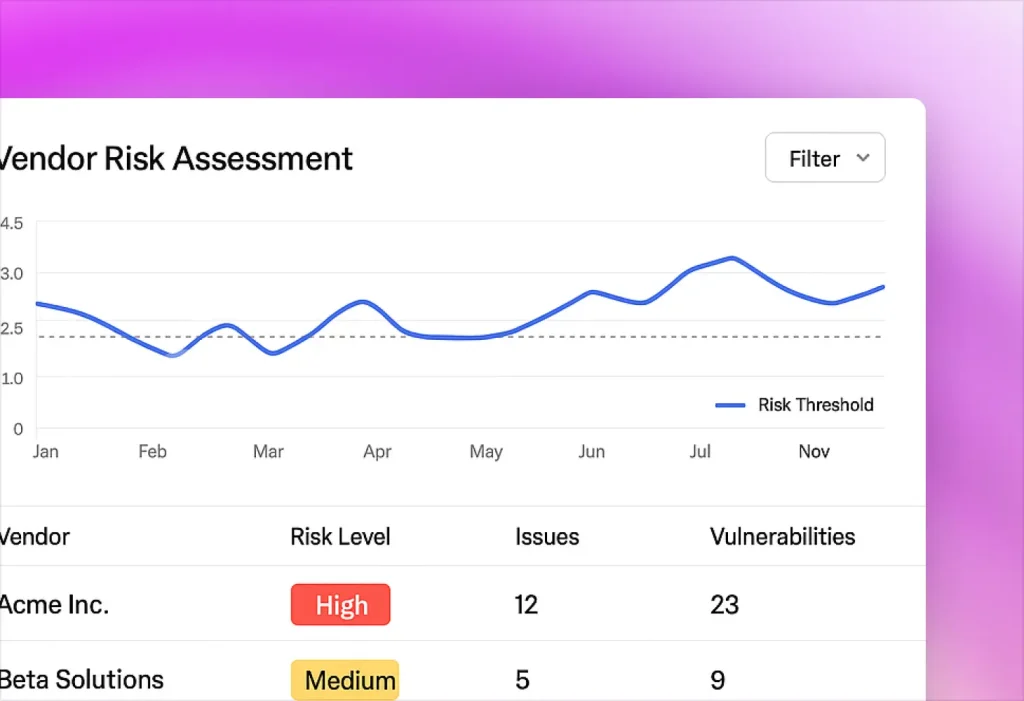Click the High risk badge
This screenshot has height=701, width=1024.
(x=341, y=605)
